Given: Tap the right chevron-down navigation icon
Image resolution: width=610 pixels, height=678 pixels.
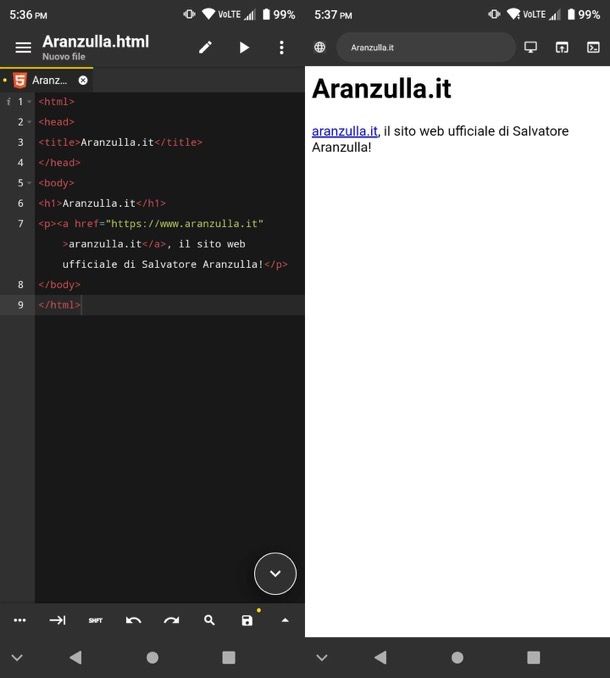Looking at the screenshot, I should pos(322,658).
